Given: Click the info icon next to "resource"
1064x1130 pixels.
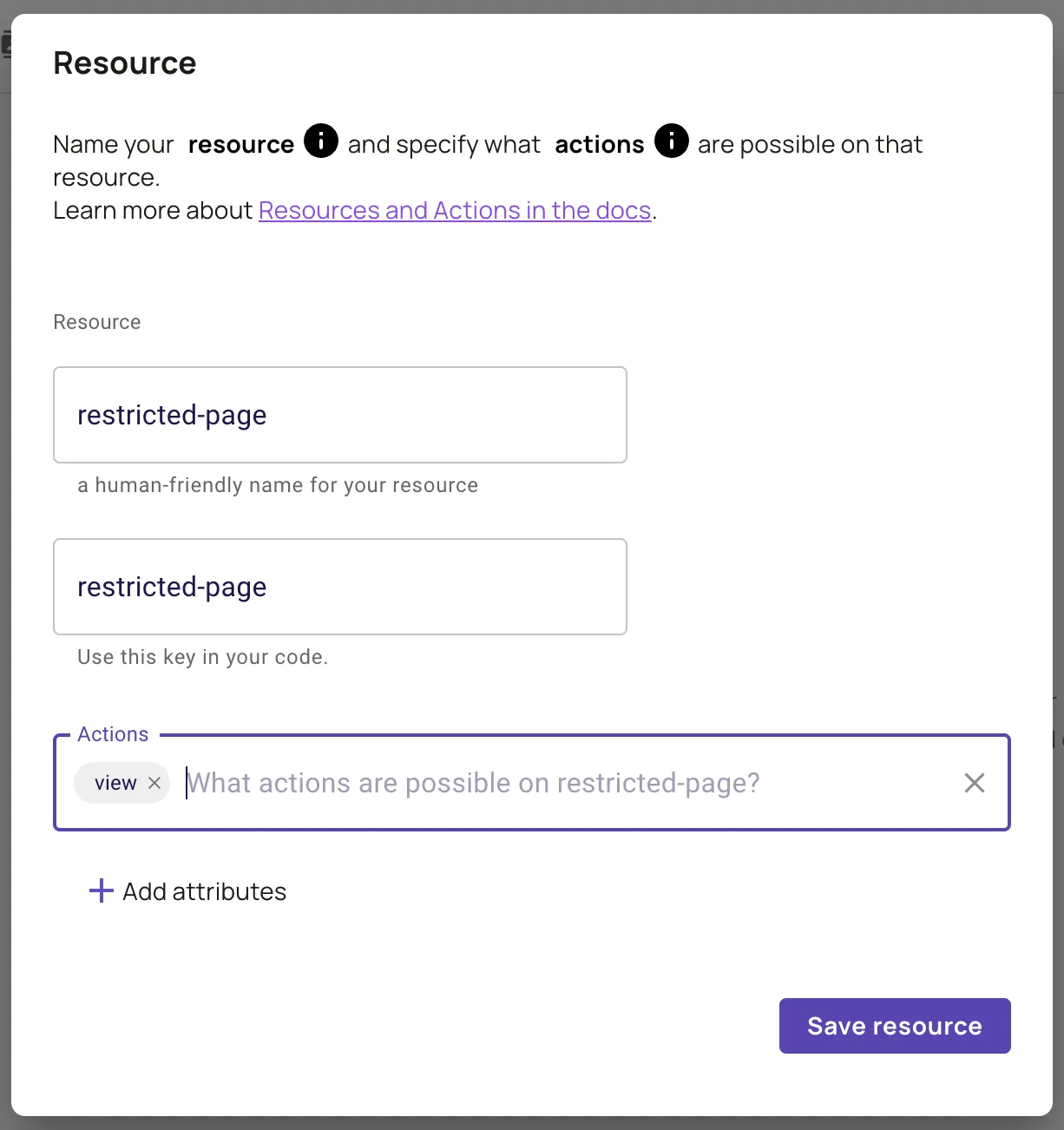Looking at the screenshot, I should pyautogui.click(x=320, y=141).
